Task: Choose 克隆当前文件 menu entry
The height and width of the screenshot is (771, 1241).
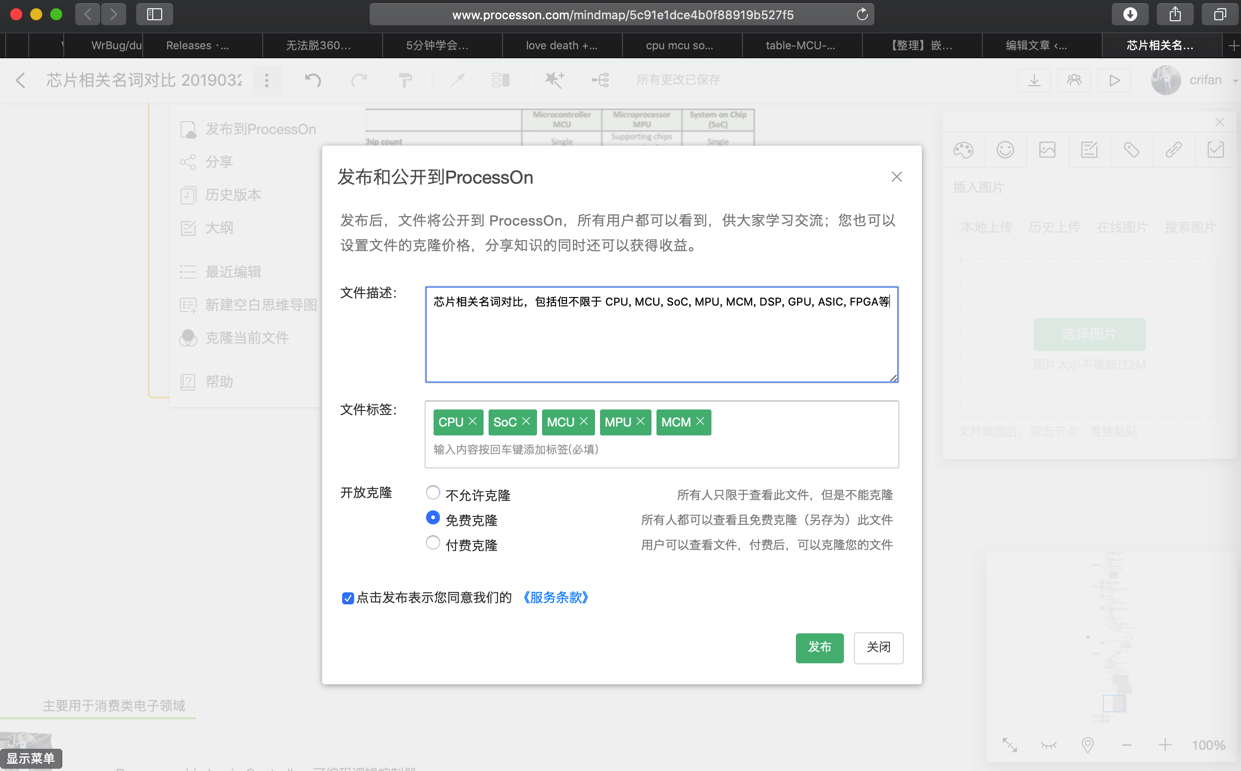Action: tap(235, 338)
